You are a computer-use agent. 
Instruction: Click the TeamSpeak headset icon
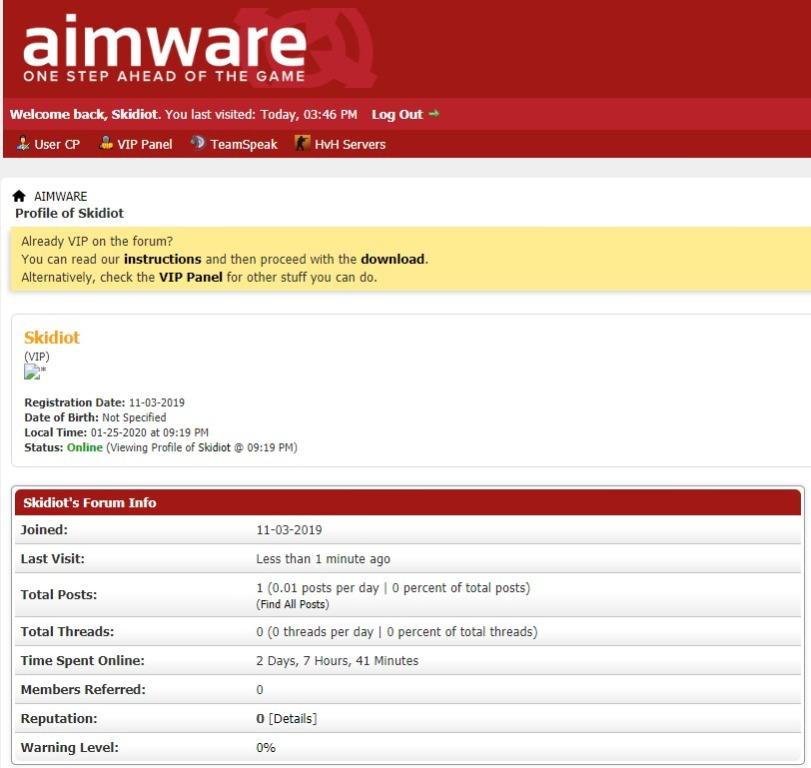[x=198, y=144]
